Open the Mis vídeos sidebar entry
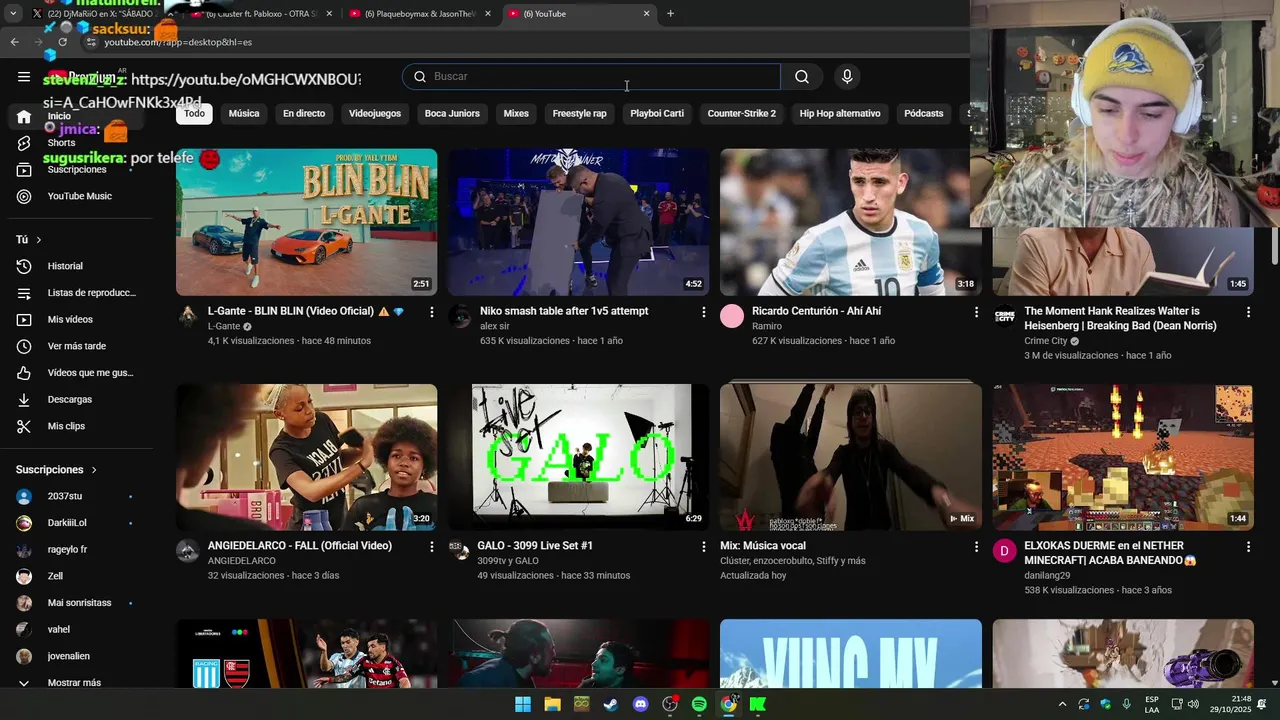 tap(79, 319)
